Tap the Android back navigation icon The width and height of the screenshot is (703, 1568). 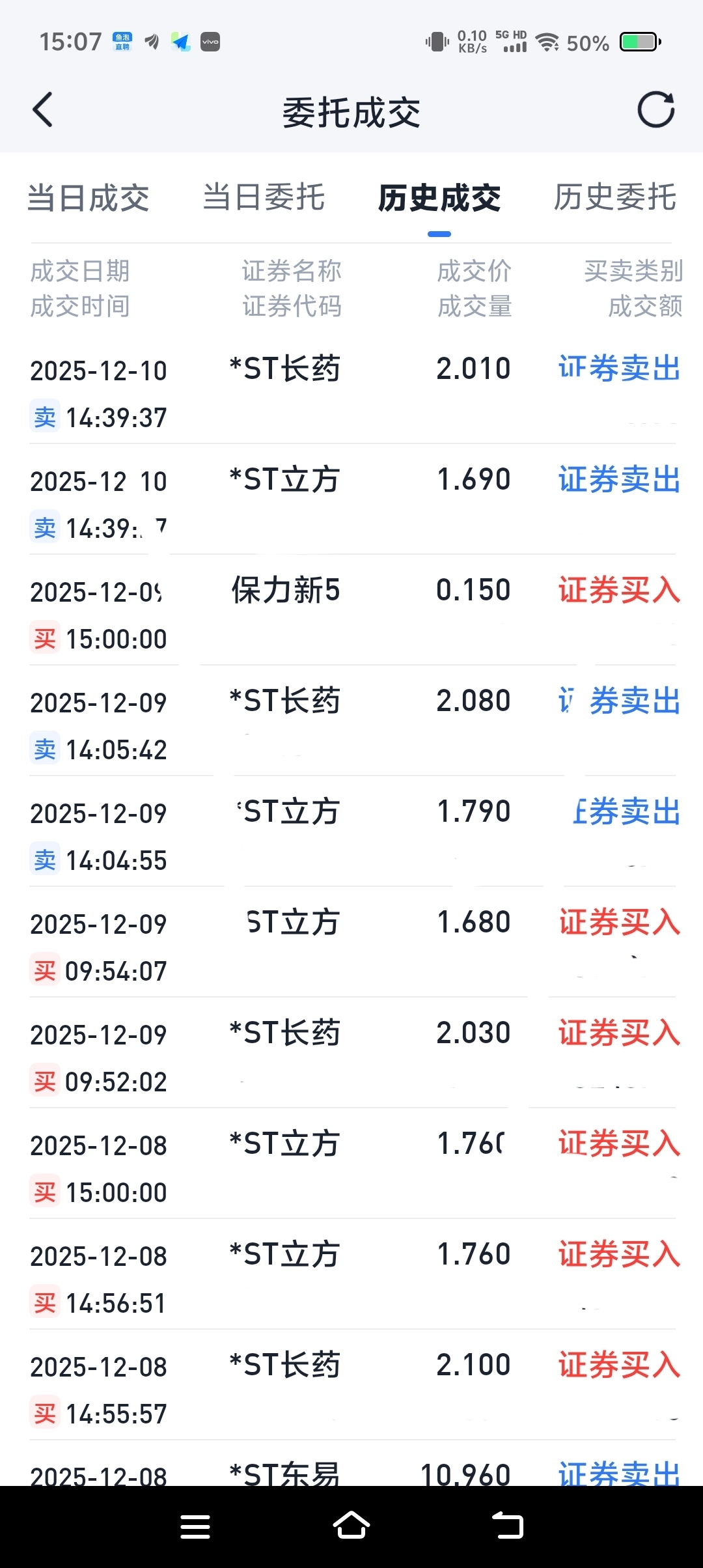click(x=508, y=1525)
